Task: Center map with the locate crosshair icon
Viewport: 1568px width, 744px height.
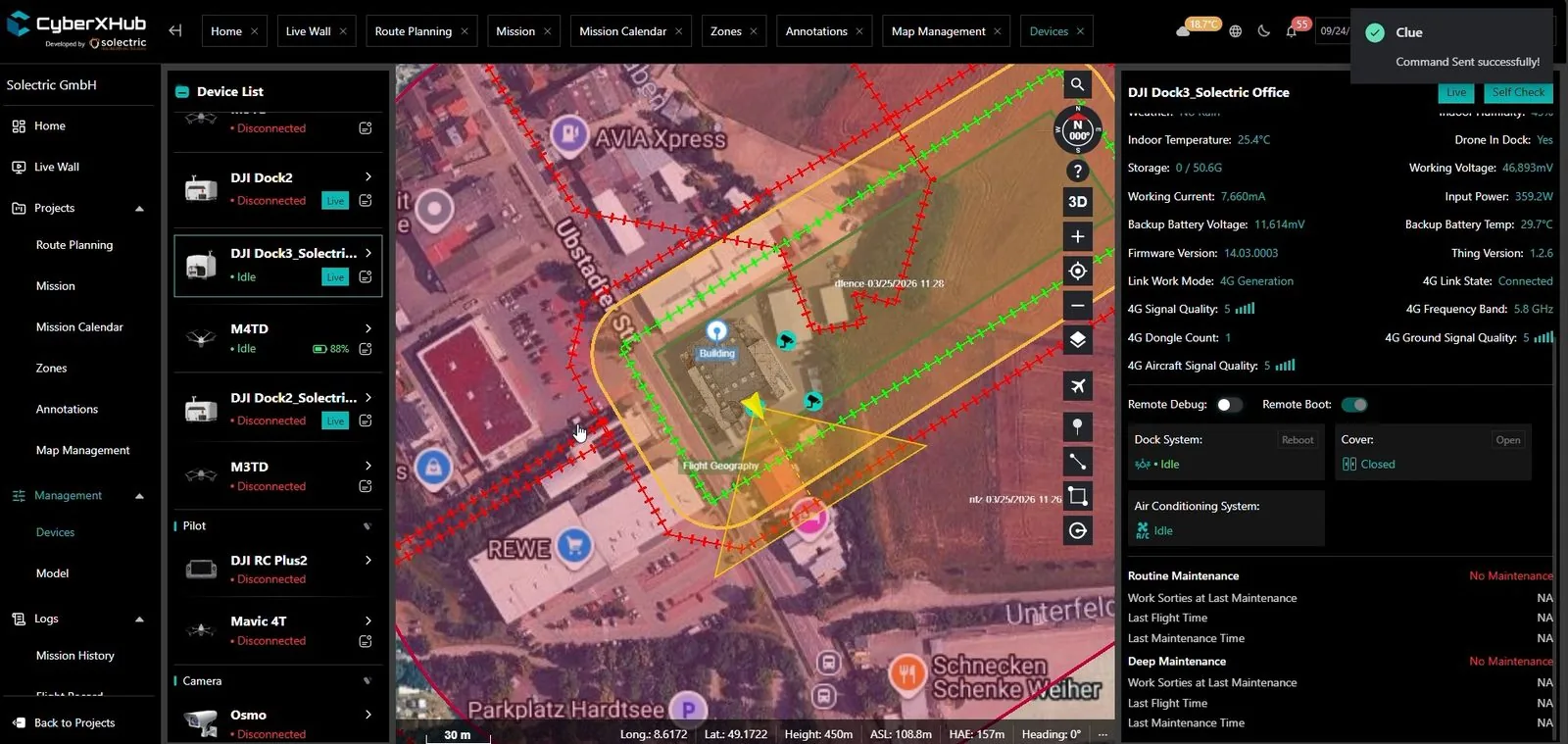Action: coord(1077,271)
